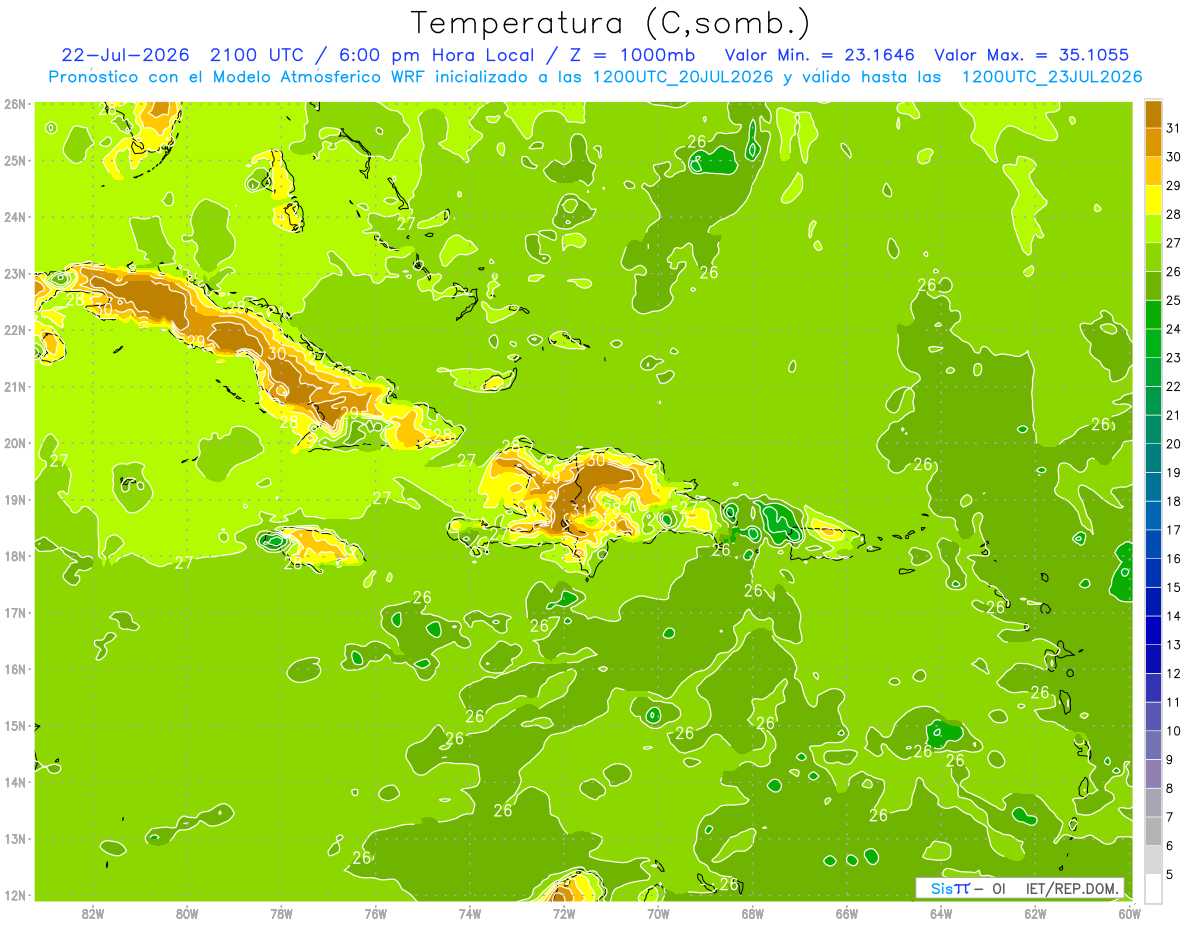Click the "17" label on the color scale
Viewport: 1200px width, 927px height.
click(x=1173, y=530)
